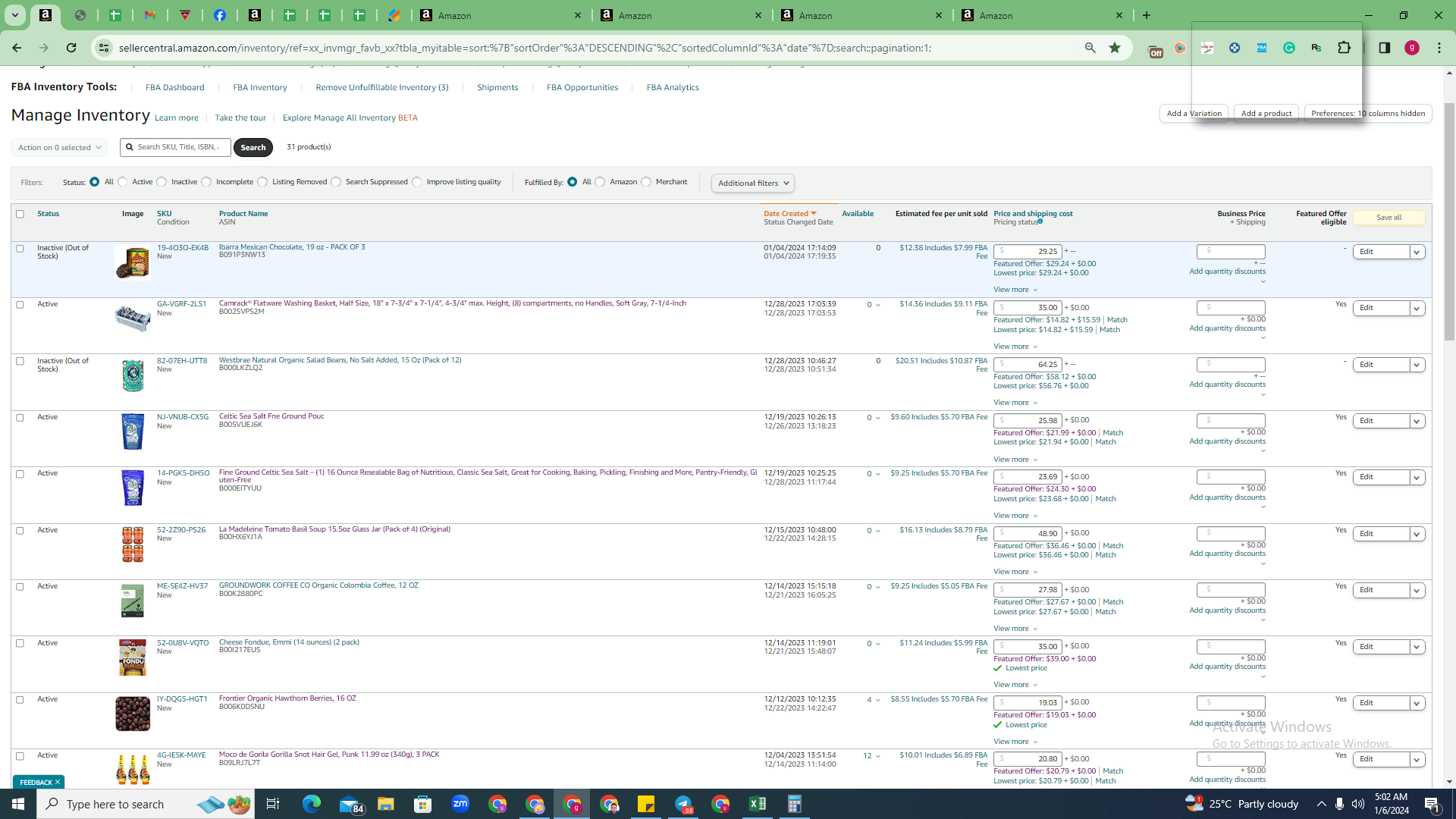Open Task View on the taskbar

(x=273, y=804)
